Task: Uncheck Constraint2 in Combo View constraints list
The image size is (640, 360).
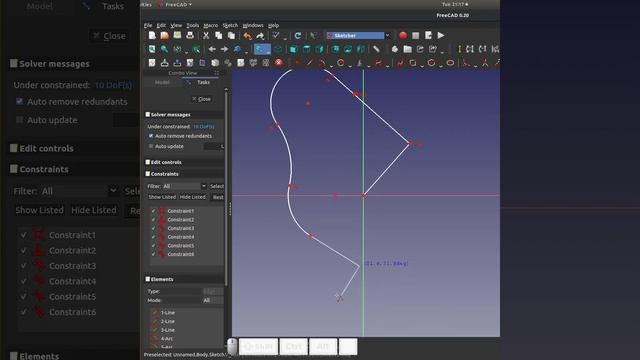Action: (153, 220)
